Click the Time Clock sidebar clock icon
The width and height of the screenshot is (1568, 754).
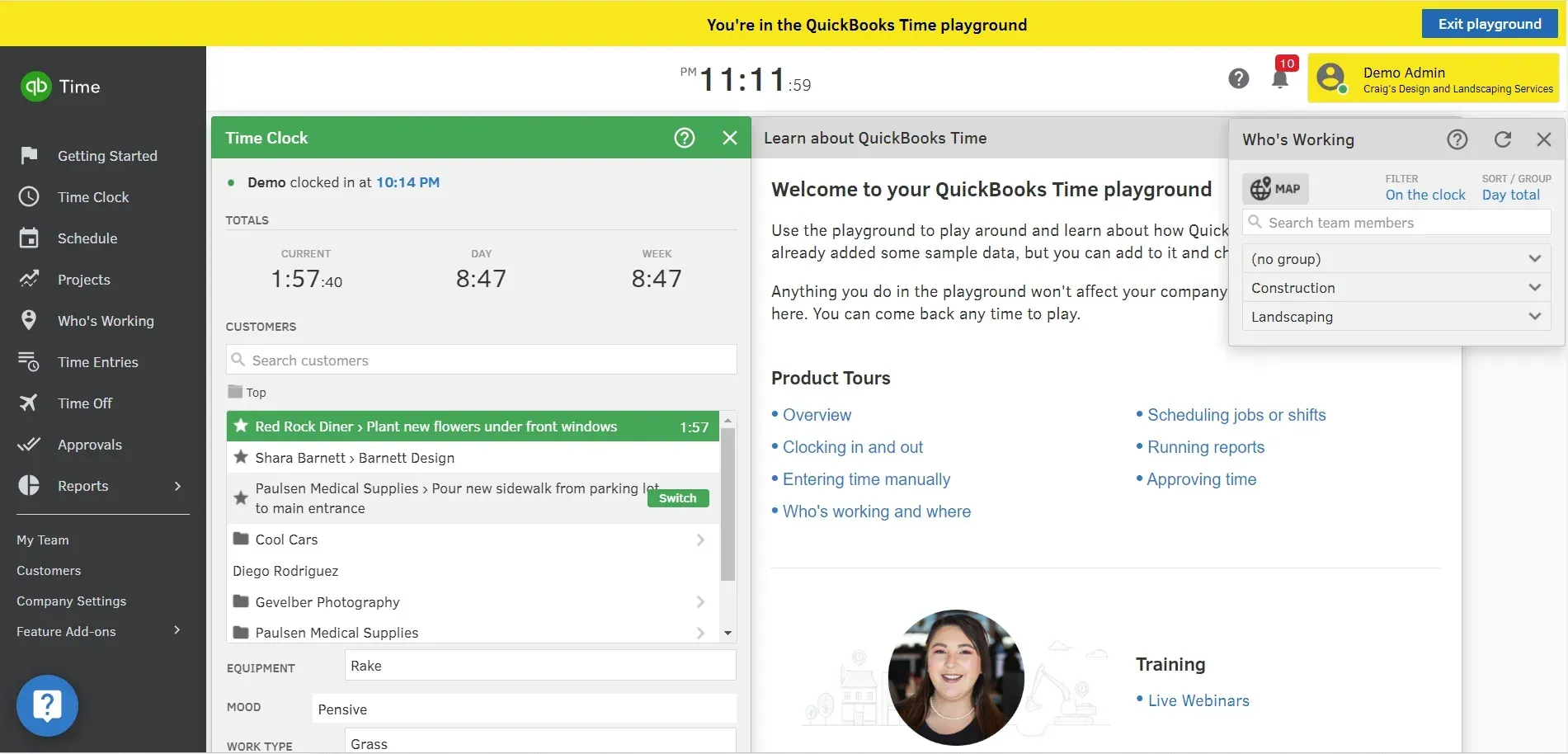29,196
